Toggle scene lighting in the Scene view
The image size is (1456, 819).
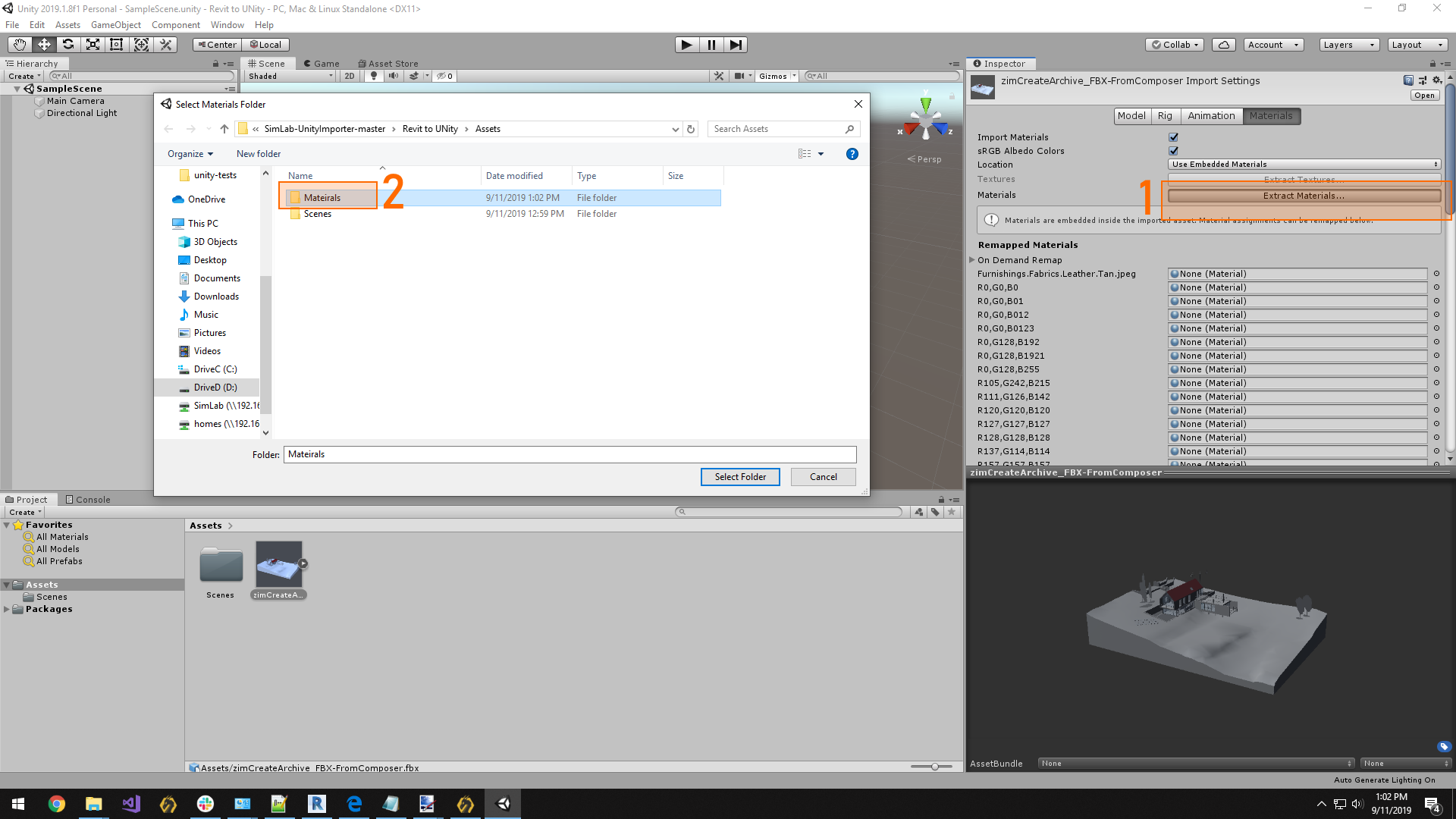point(374,76)
